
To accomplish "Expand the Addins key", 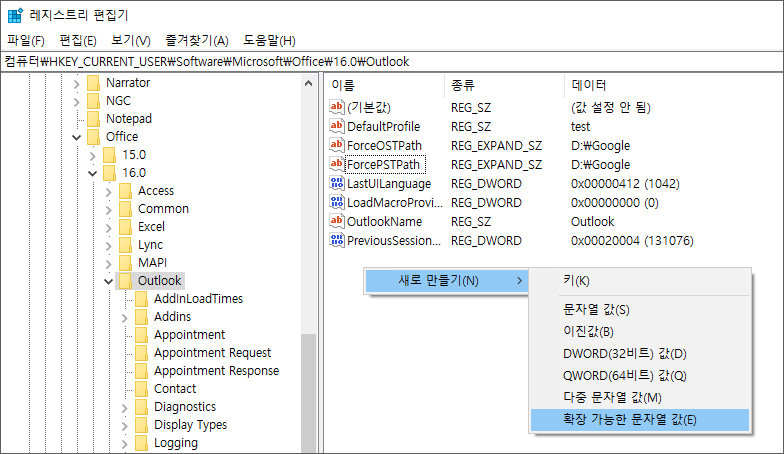I will 124,318.
